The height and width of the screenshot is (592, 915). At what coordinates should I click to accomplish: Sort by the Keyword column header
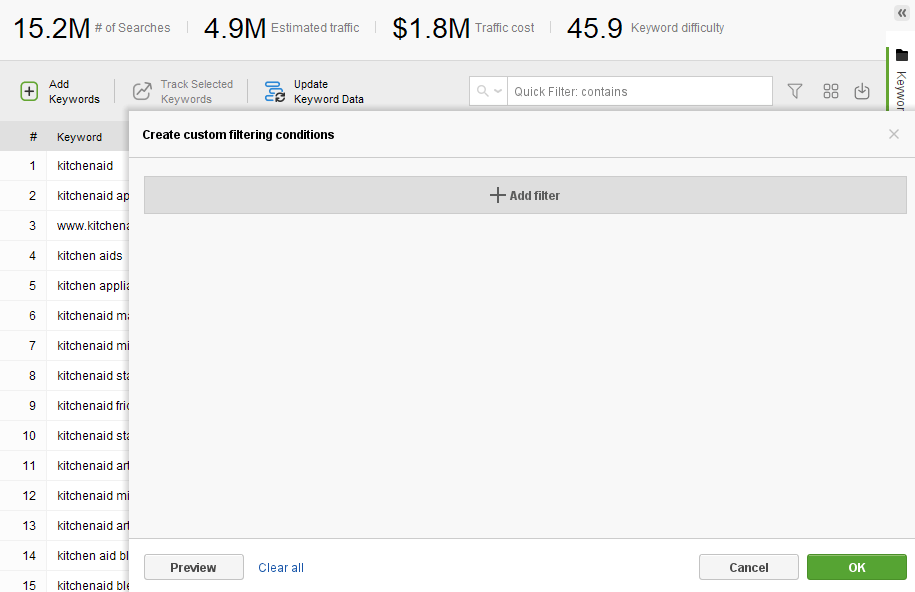[x=79, y=137]
